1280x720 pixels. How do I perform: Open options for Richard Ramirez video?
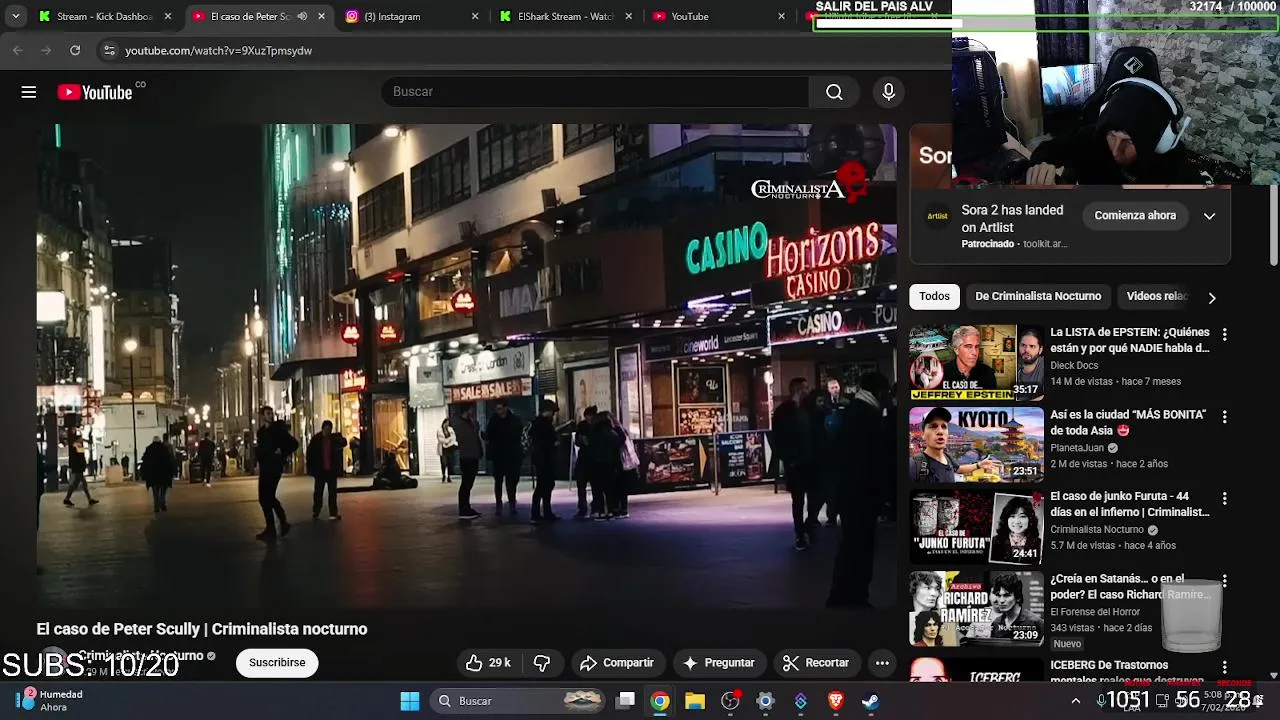(x=1224, y=580)
